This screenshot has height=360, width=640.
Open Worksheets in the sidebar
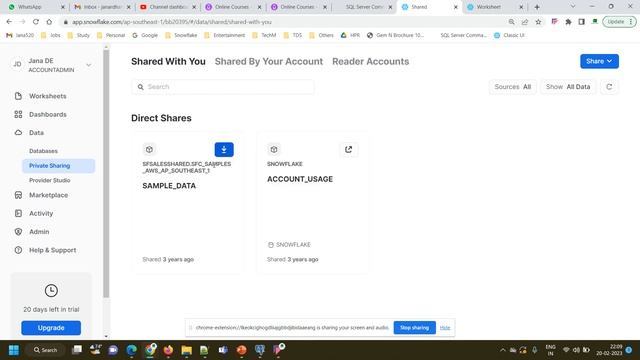(47, 96)
